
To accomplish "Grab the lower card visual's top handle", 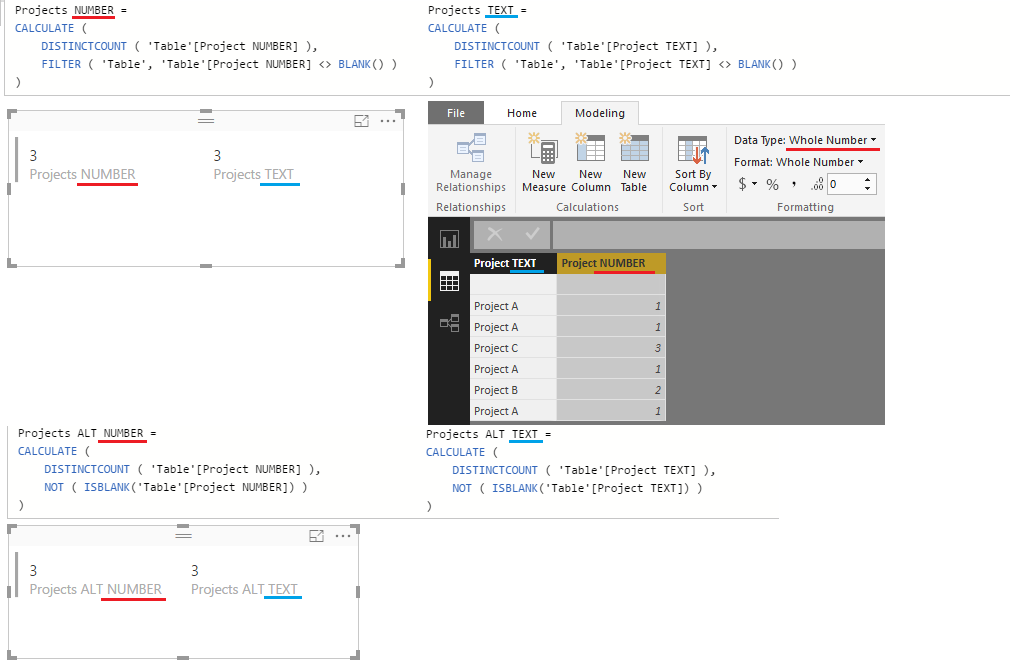I will (x=184, y=535).
